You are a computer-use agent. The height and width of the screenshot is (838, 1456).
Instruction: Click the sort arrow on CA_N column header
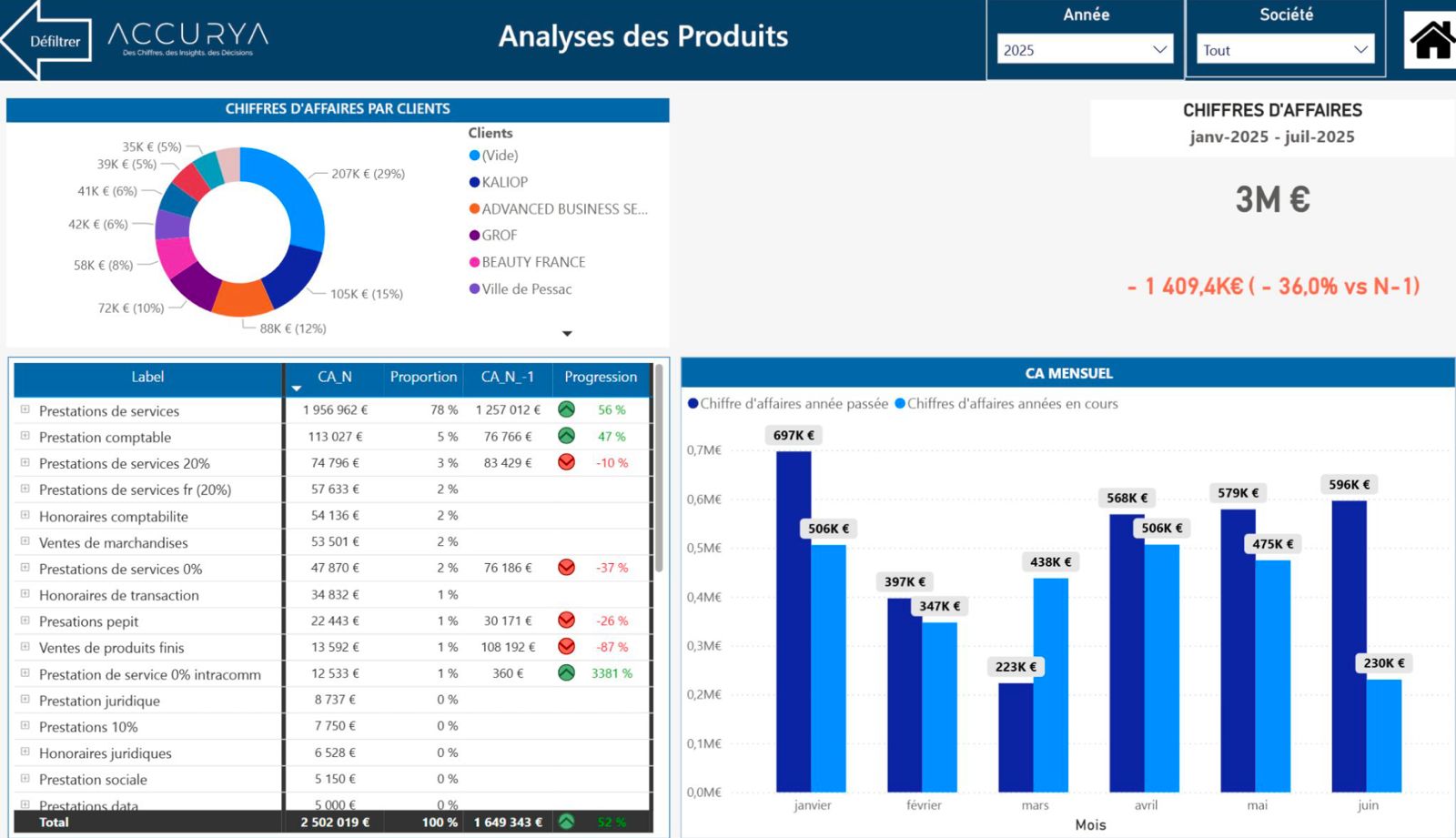click(296, 387)
